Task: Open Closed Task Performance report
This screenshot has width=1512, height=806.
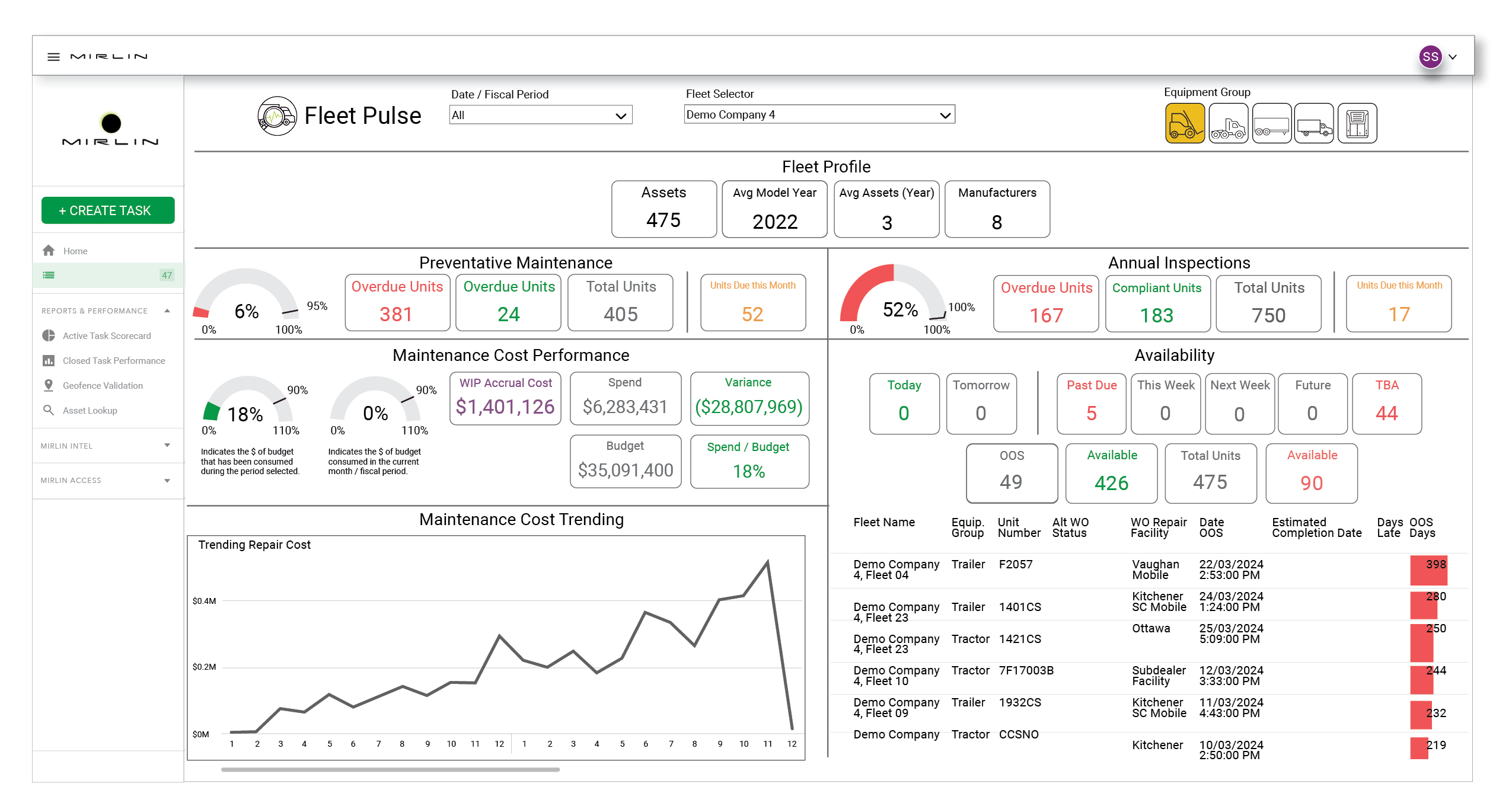Action: tap(114, 360)
